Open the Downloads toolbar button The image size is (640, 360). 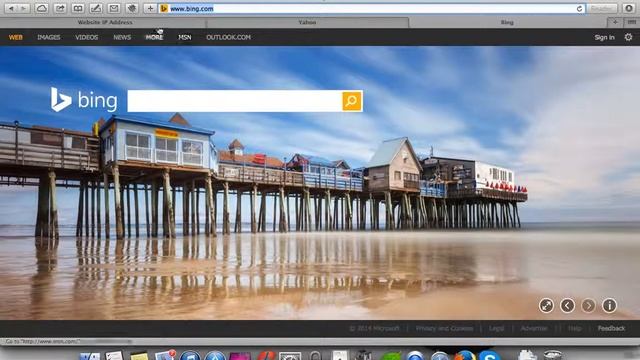click(x=629, y=9)
